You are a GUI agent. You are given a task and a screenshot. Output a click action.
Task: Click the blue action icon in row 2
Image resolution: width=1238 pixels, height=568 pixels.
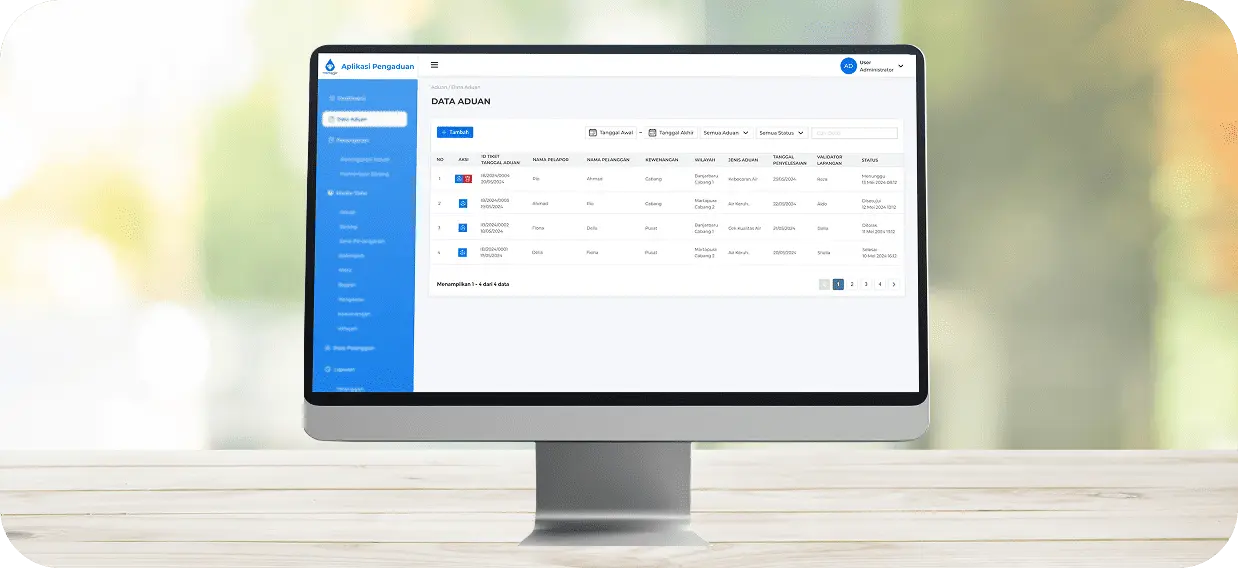tap(463, 203)
